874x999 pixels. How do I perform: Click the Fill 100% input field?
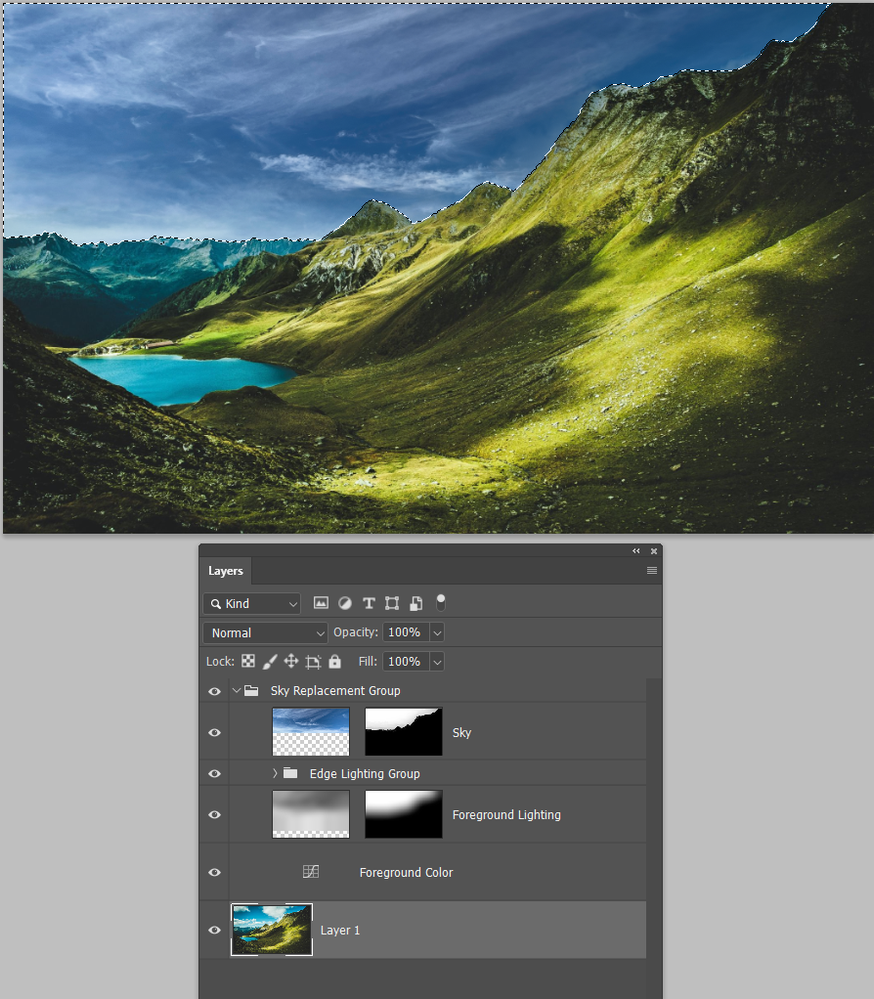point(406,662)
